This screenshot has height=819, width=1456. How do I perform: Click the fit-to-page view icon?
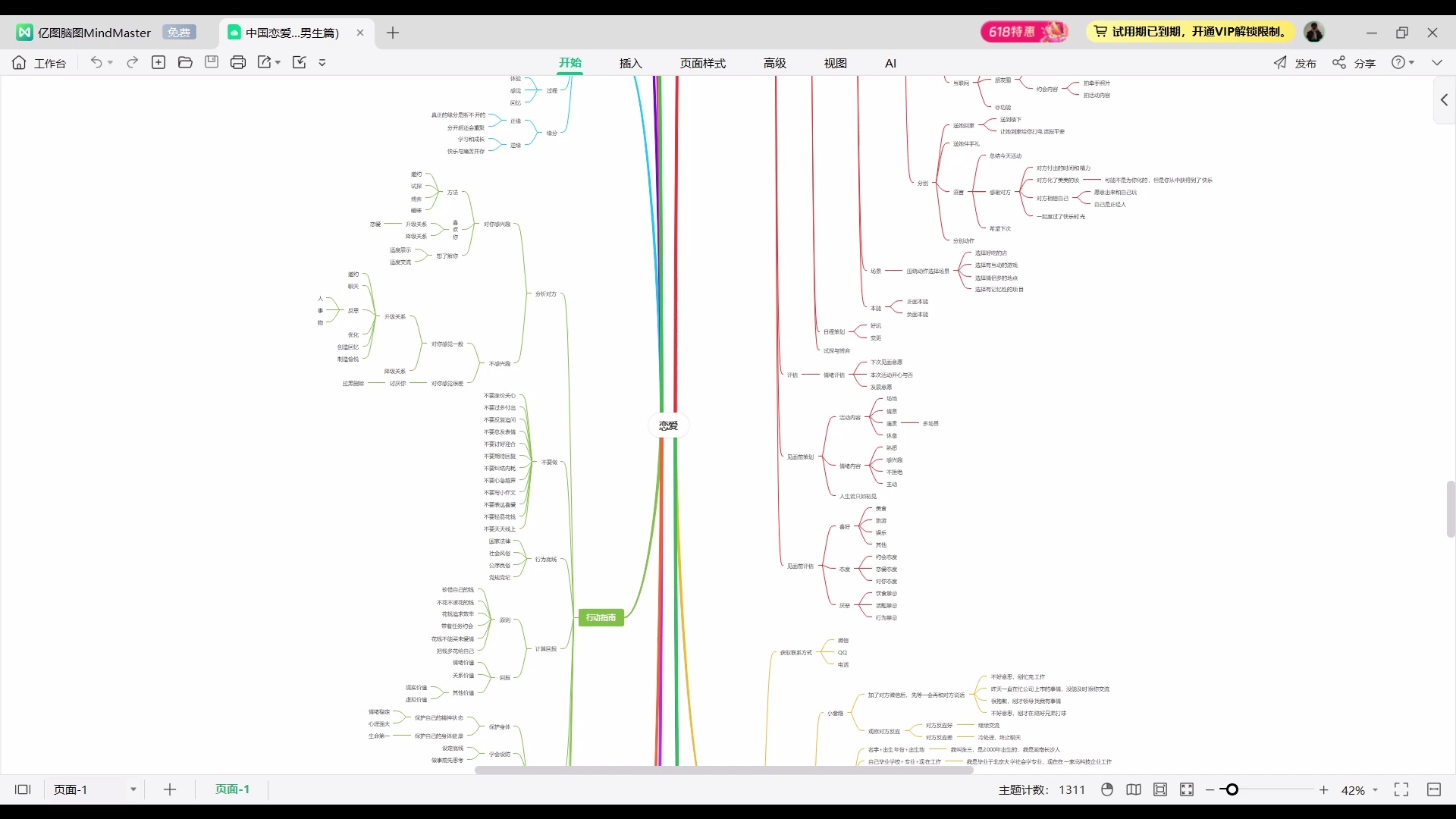(x=1160, y=789)
